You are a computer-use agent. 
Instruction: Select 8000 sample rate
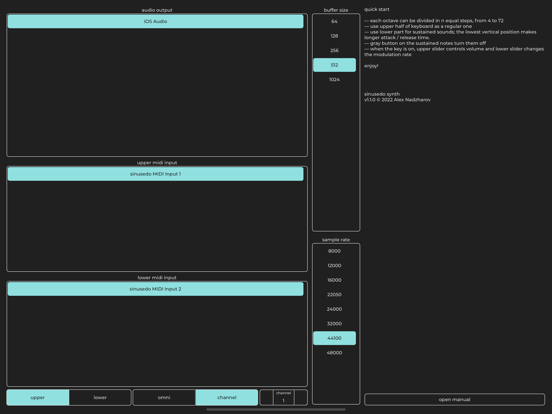pos(334,251)
